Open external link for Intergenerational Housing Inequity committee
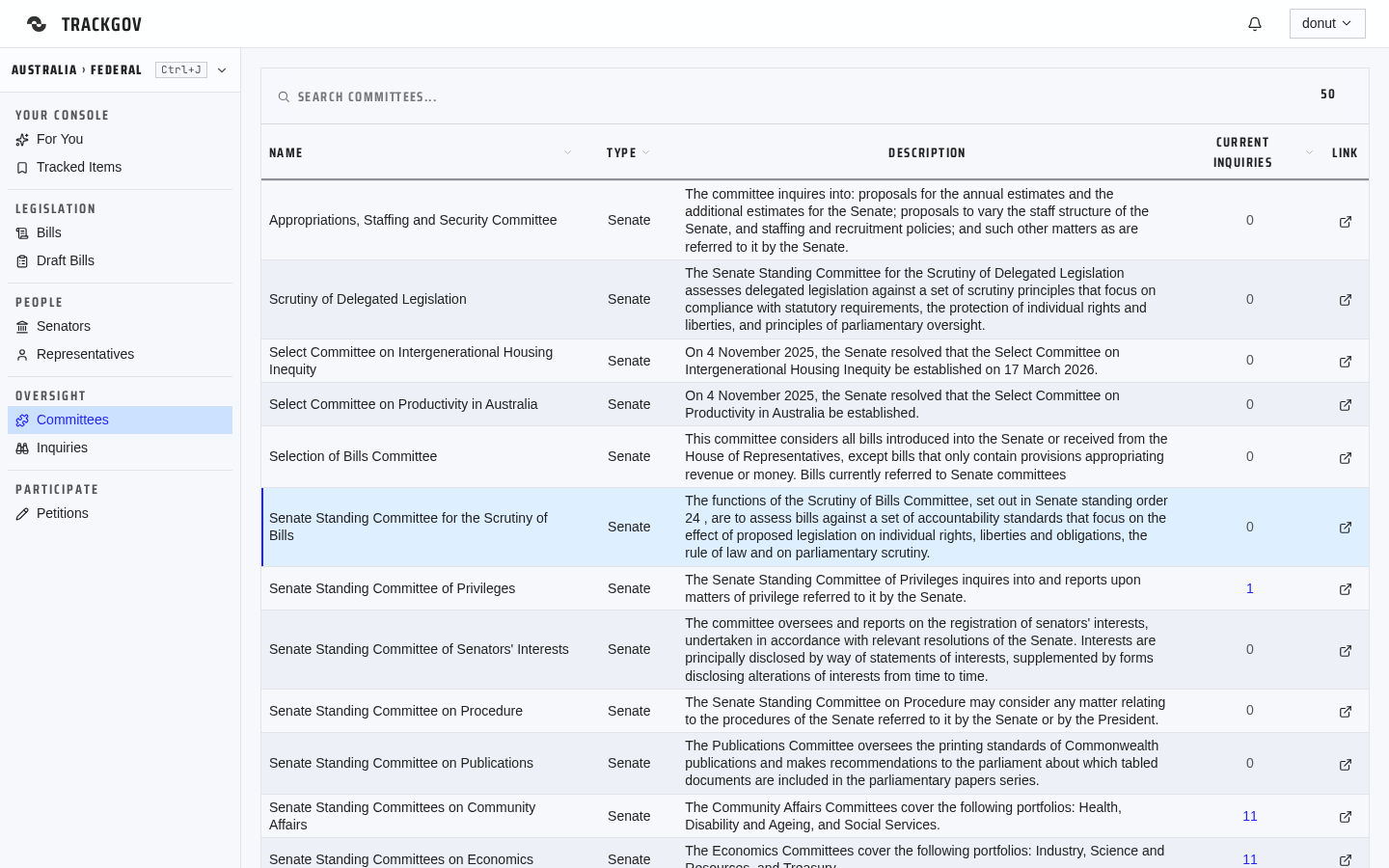Screen dimensions: 1389x868 pos(1346,362)
